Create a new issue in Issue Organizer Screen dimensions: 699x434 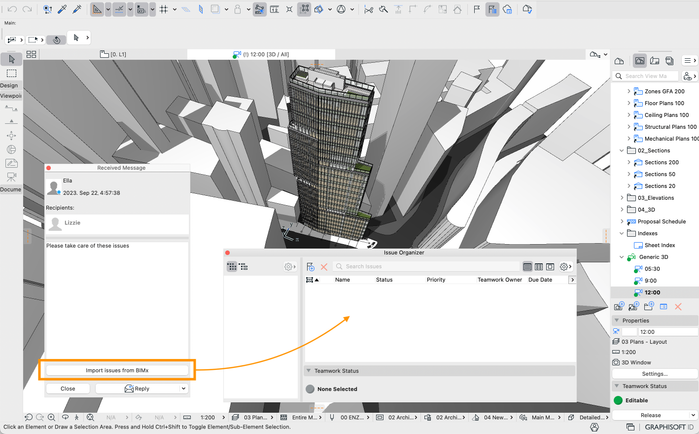point(311,267)
